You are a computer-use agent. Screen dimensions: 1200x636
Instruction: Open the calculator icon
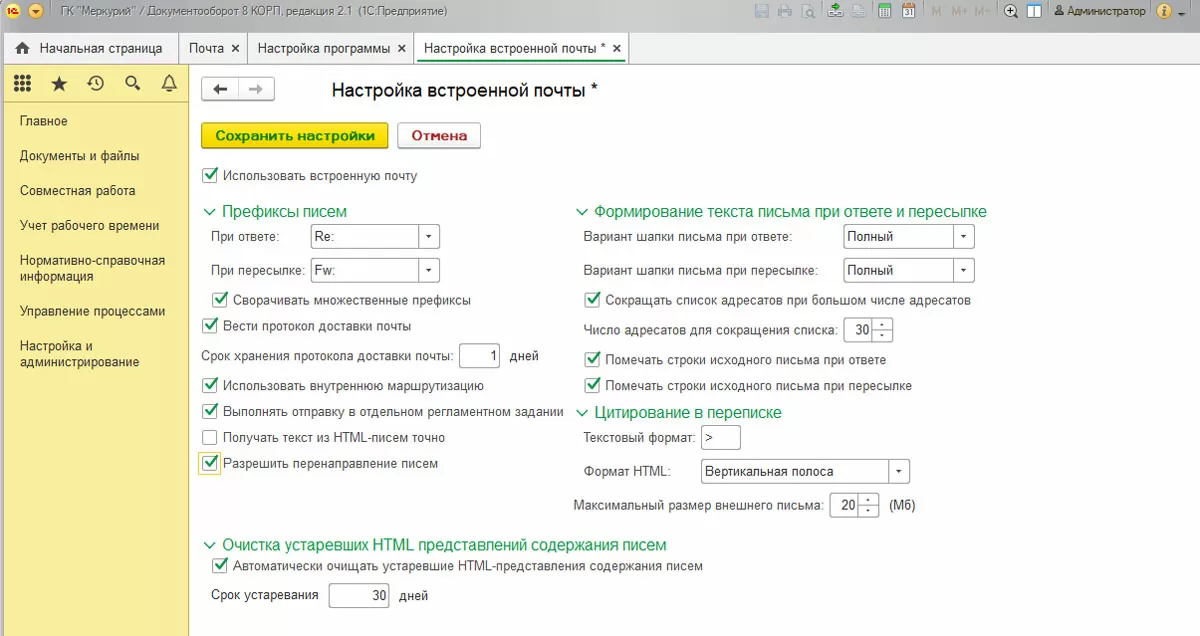pos(885,11)
